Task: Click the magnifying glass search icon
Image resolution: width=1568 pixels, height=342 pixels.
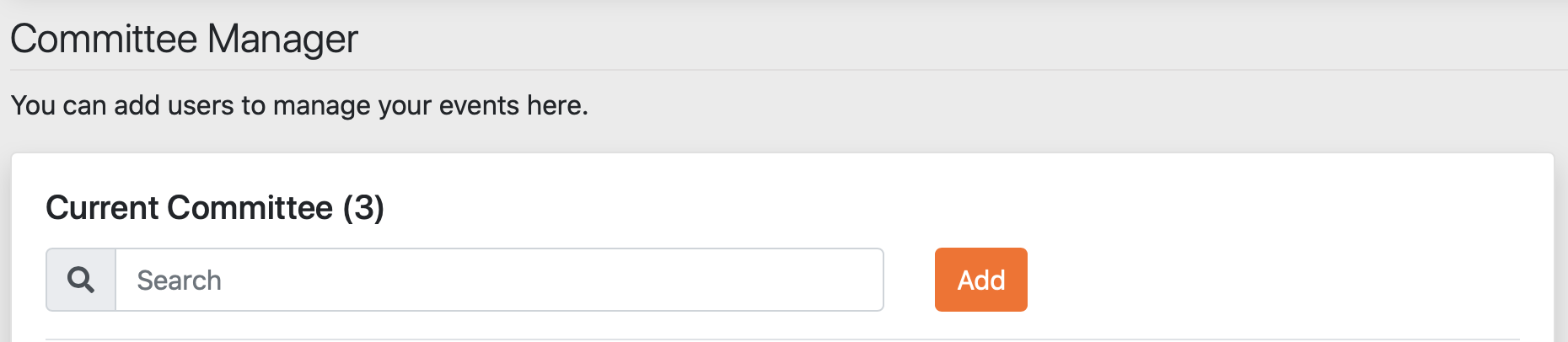Action: click(81, 280)
